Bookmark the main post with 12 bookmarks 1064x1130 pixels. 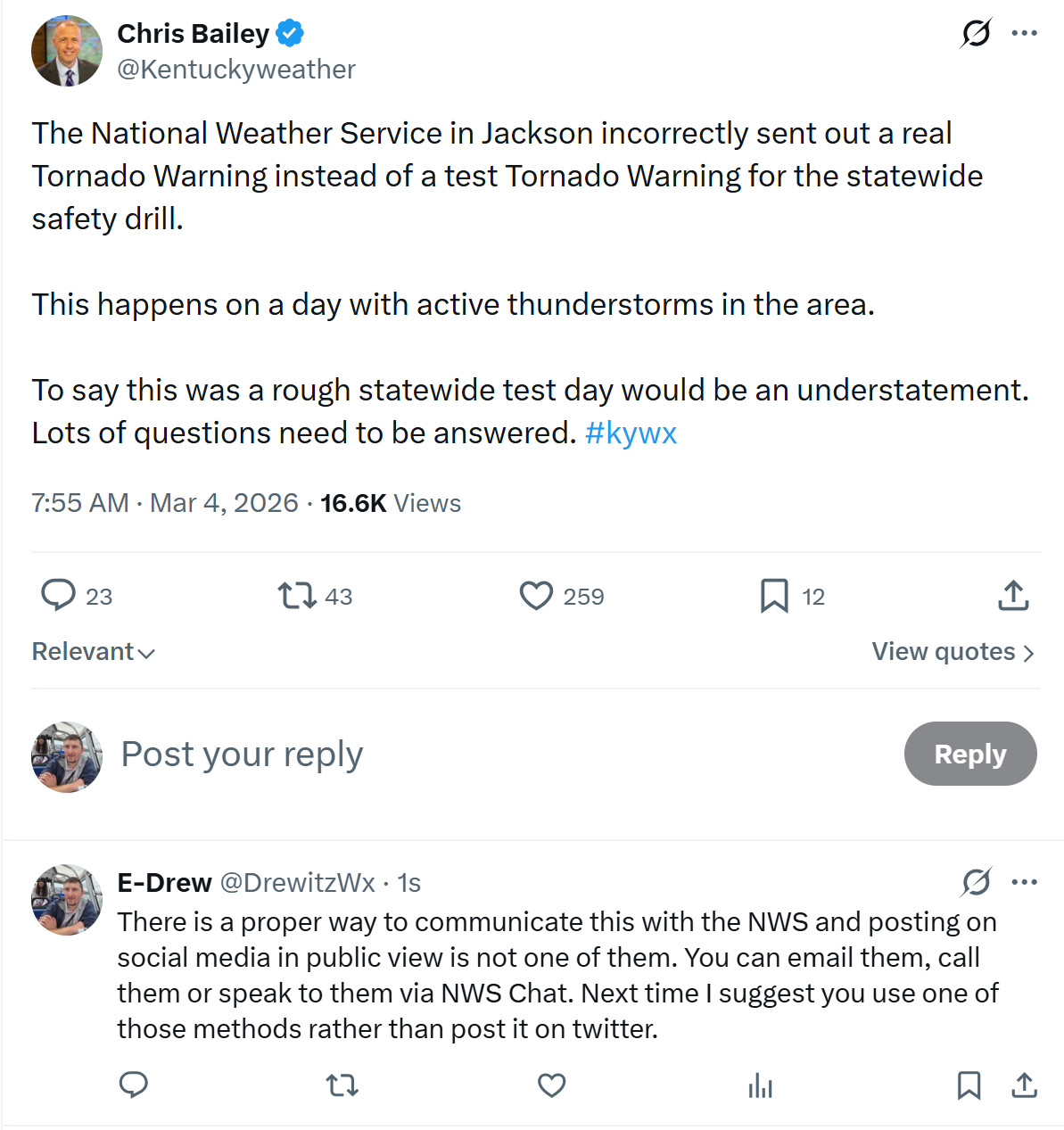click(774, 595)
